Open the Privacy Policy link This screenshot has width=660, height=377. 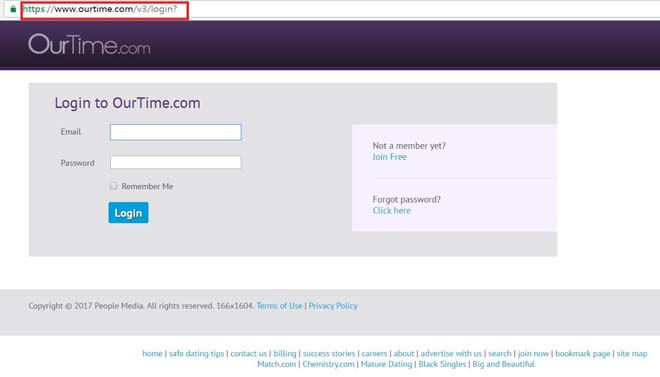(333, 306)
